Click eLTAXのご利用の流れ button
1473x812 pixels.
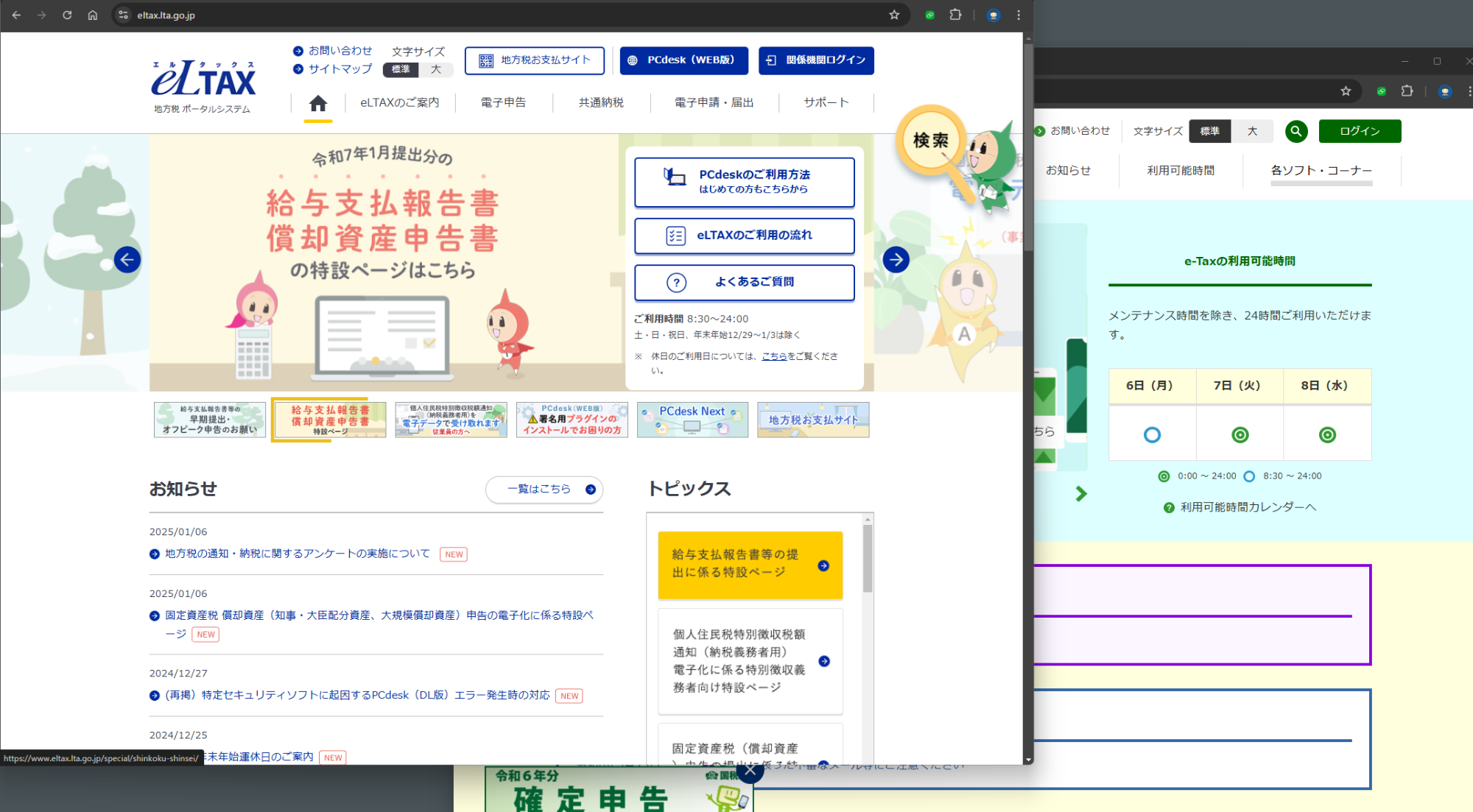coord(745,236)
